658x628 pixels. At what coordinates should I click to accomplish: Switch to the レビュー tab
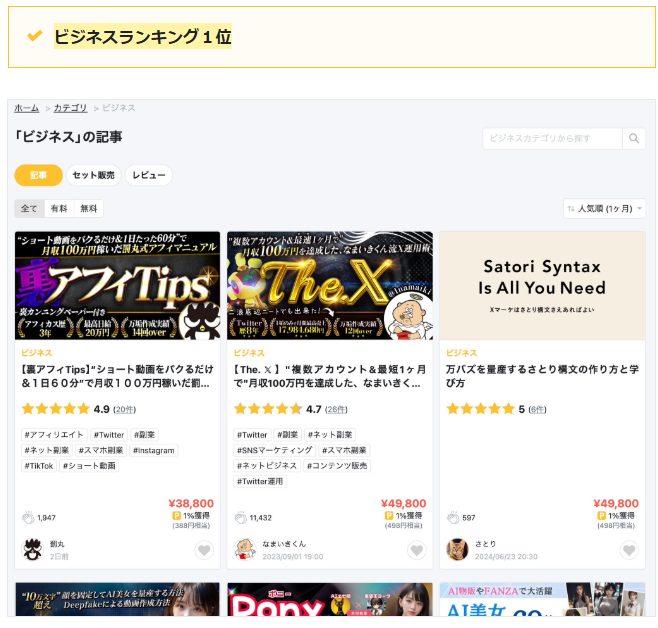(149, 175)
